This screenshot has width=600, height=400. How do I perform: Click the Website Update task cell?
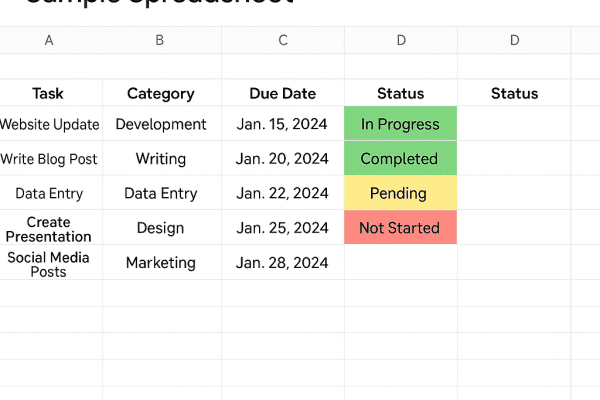click(51, 123)
